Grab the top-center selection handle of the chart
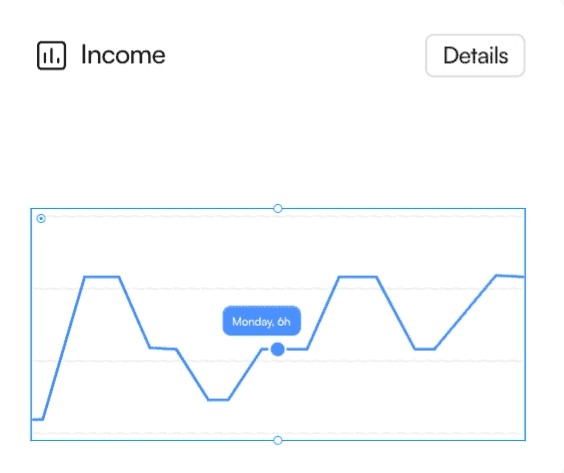564x473 pixels. coord(278,208)
